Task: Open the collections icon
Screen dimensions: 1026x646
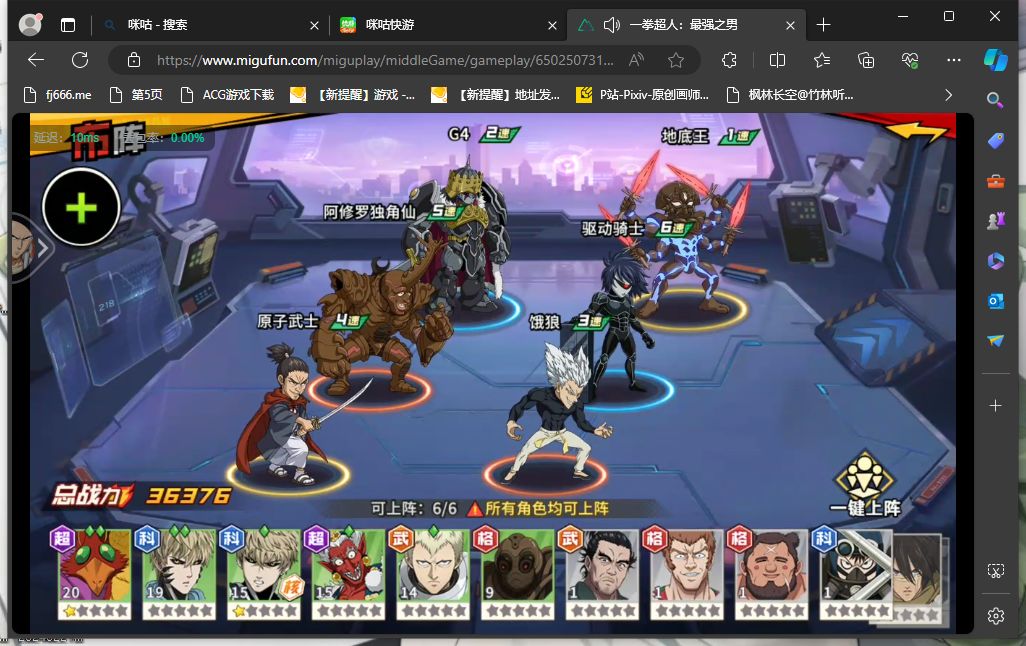Action: [866, 60]
